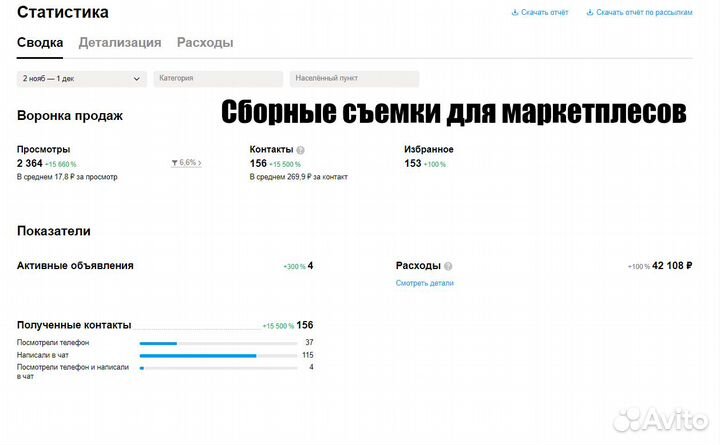
Task: Click help icon next to Контакты
Action: (x=300, y=150)
